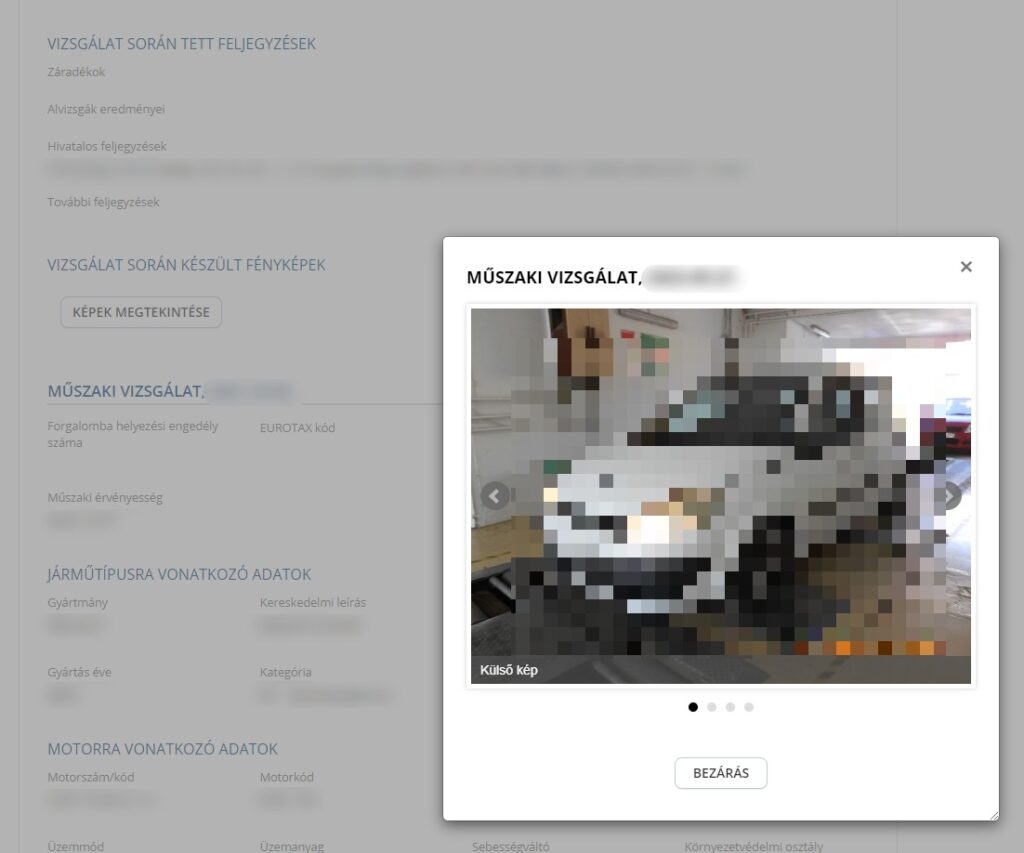Click the EUROTAX kód label

[297, 428]
